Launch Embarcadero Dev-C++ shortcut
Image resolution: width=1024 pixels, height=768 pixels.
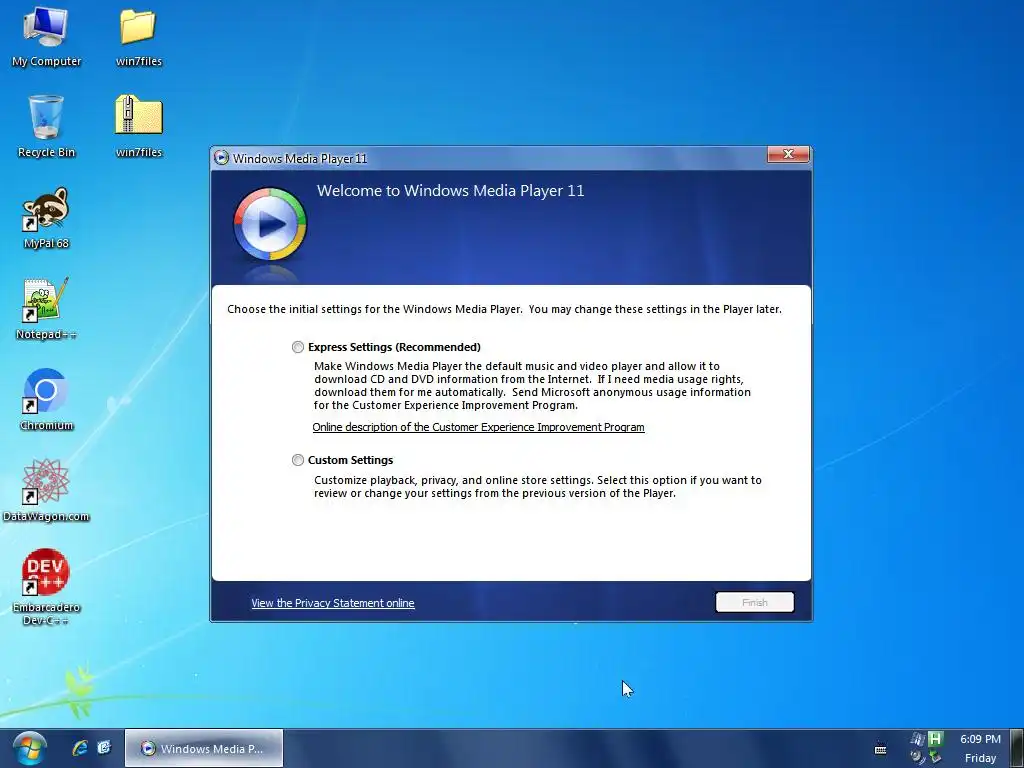point(46,587)
